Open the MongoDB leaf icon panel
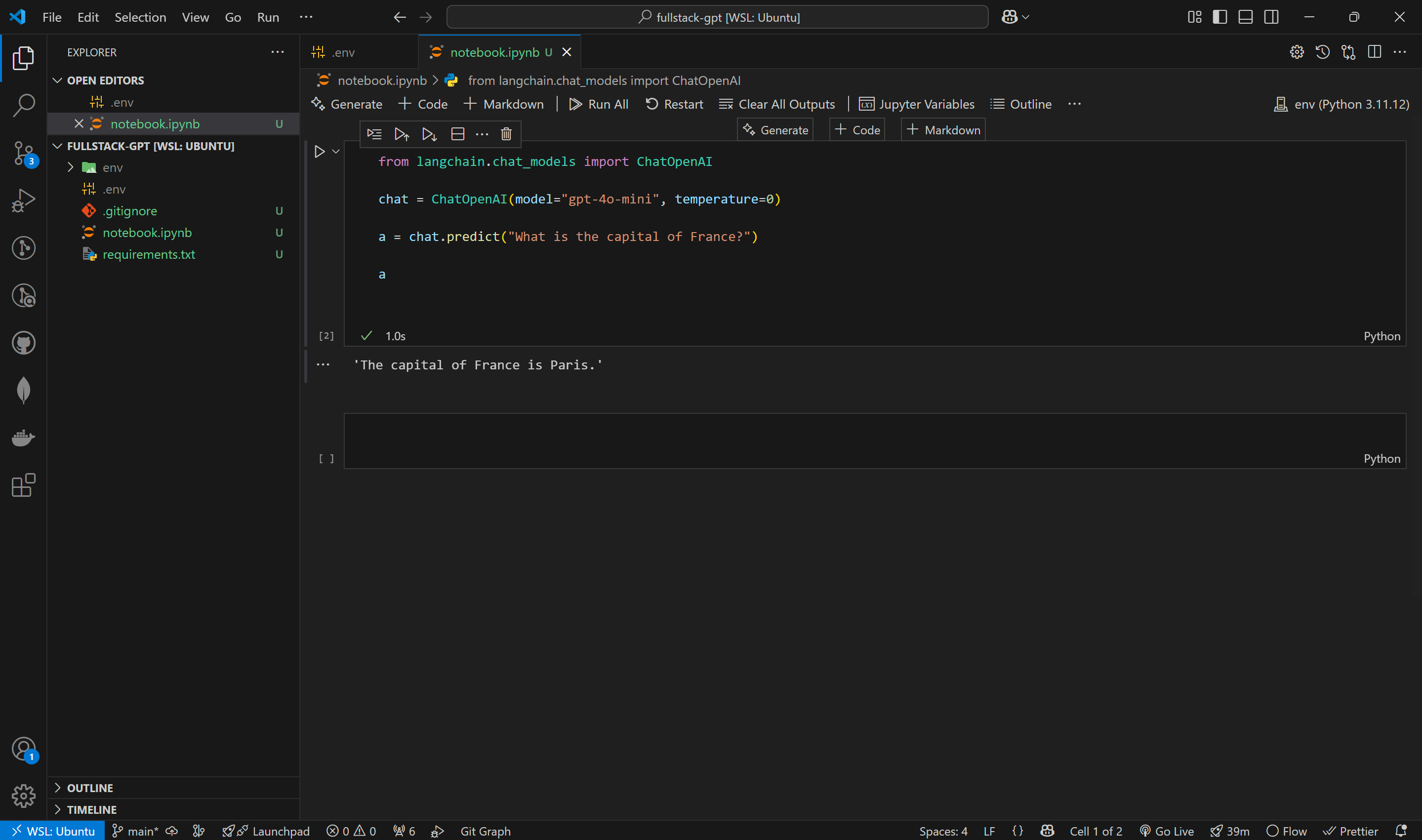 tap(23, 390)
